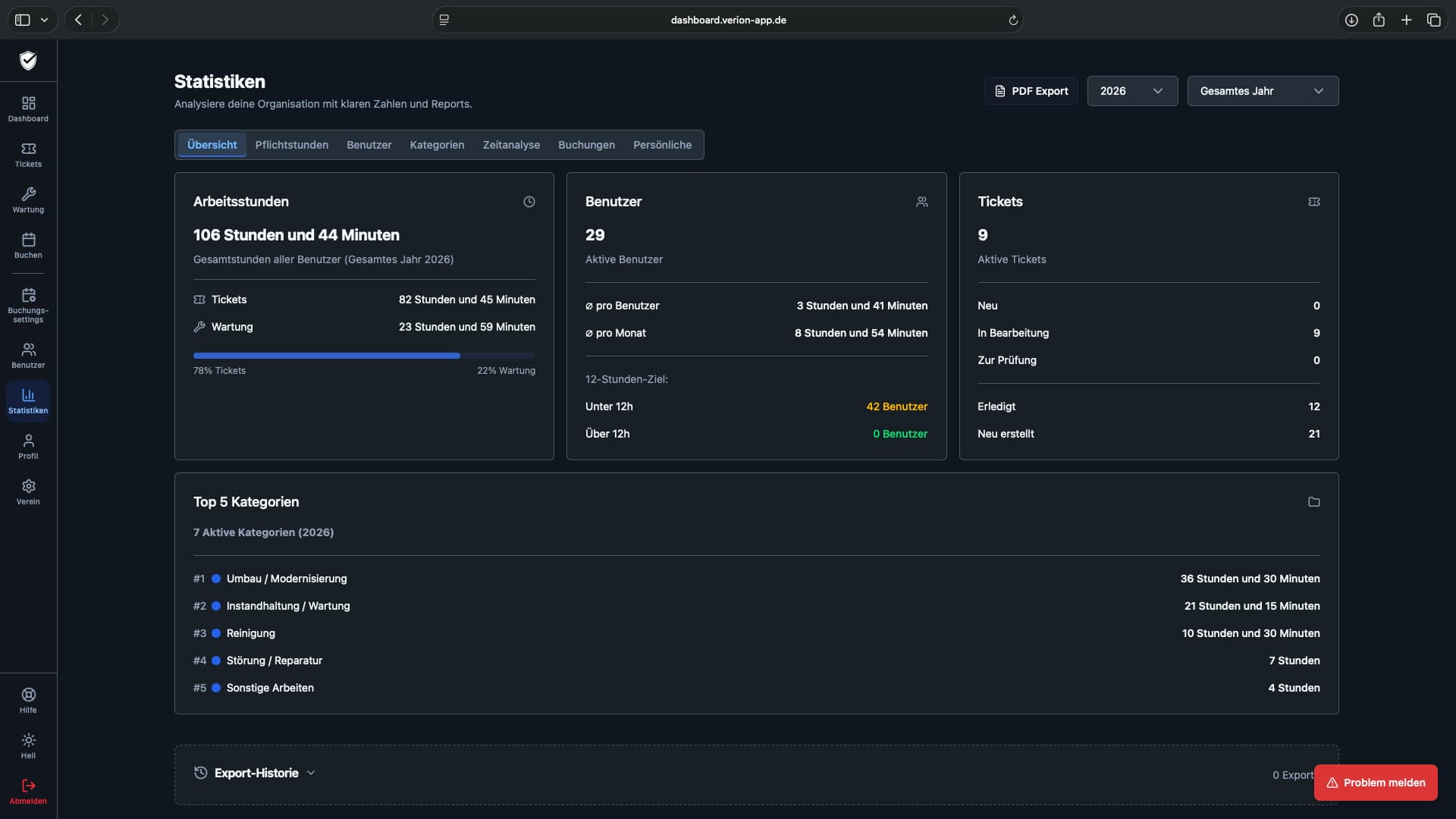The width and height of the screenshot is (1456, 819).
Task: Click the address bar URL field
Action: pos(728,20)
